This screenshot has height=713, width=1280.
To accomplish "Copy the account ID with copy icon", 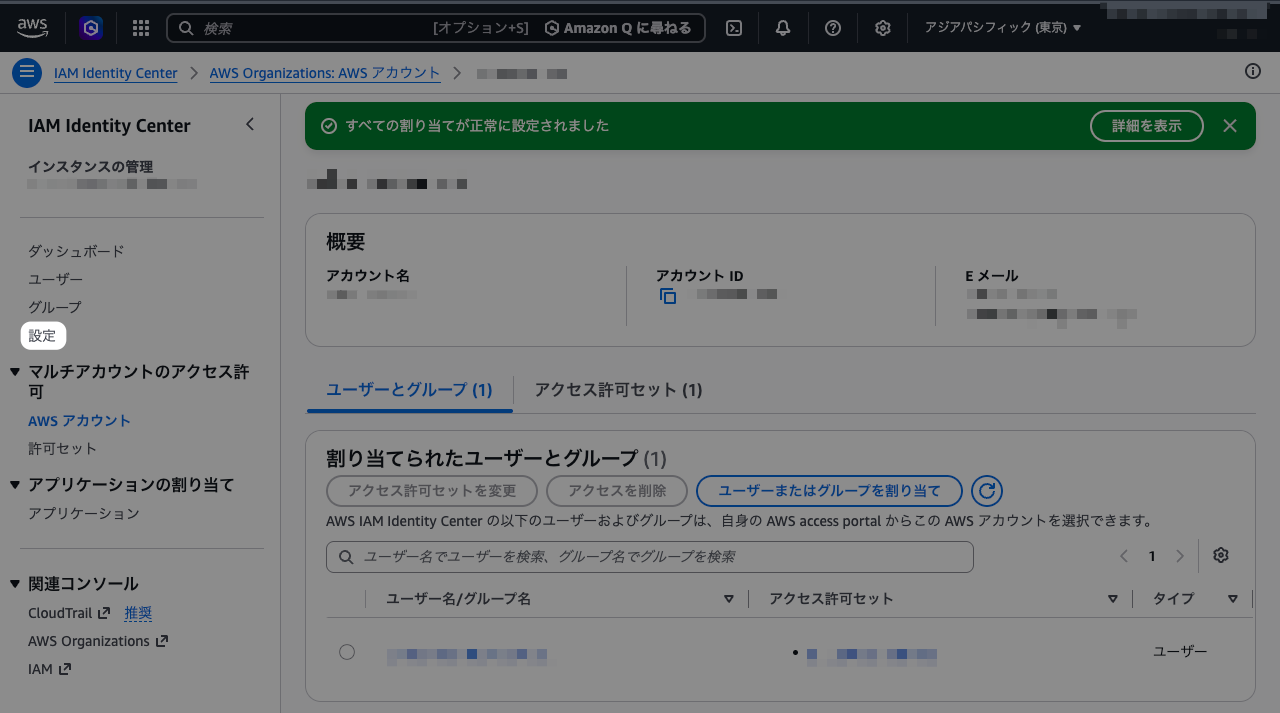I will pos(668,296).
